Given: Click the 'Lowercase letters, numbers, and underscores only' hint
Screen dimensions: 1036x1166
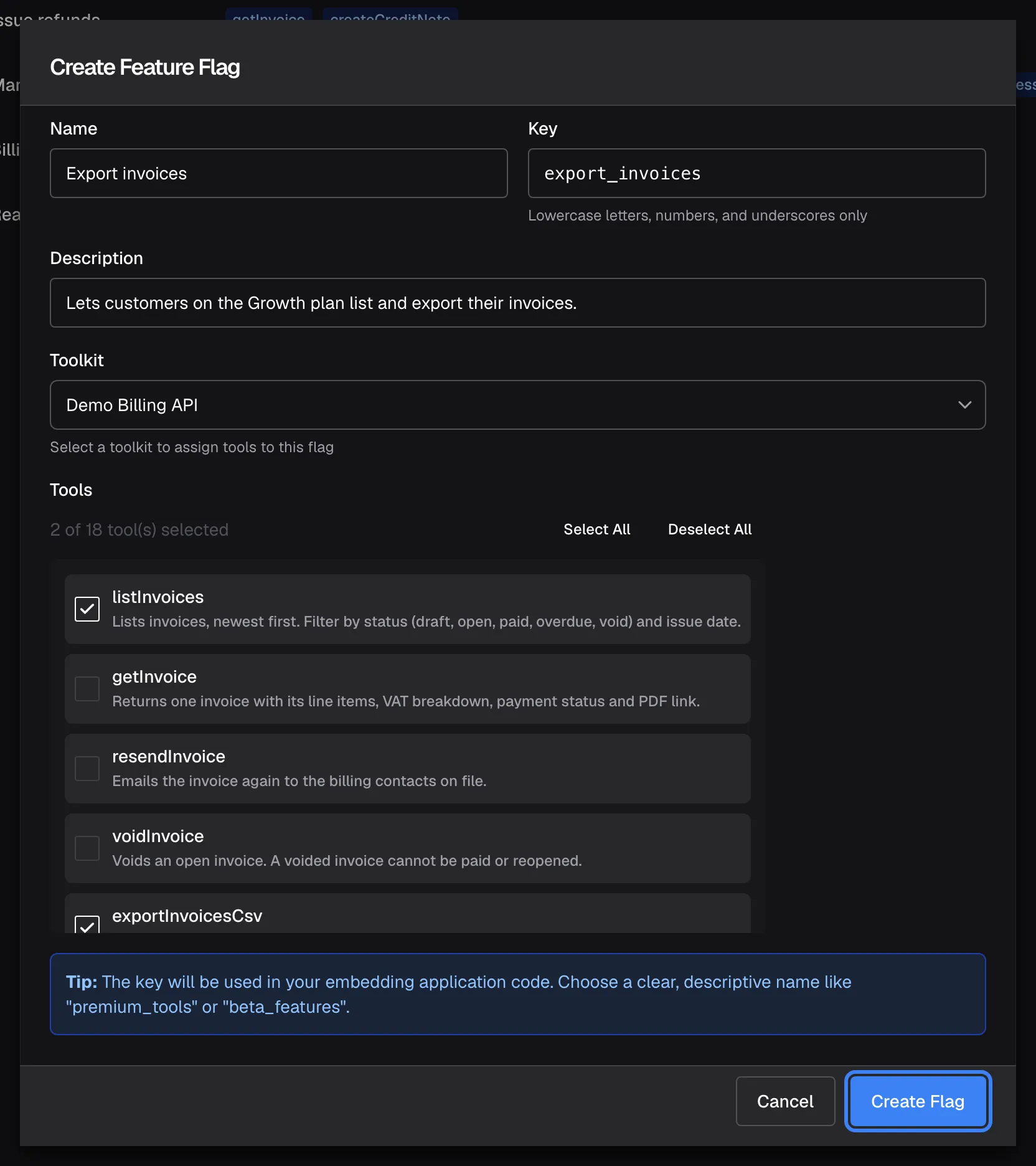Looking at the screenshot, I should (697, 216).
